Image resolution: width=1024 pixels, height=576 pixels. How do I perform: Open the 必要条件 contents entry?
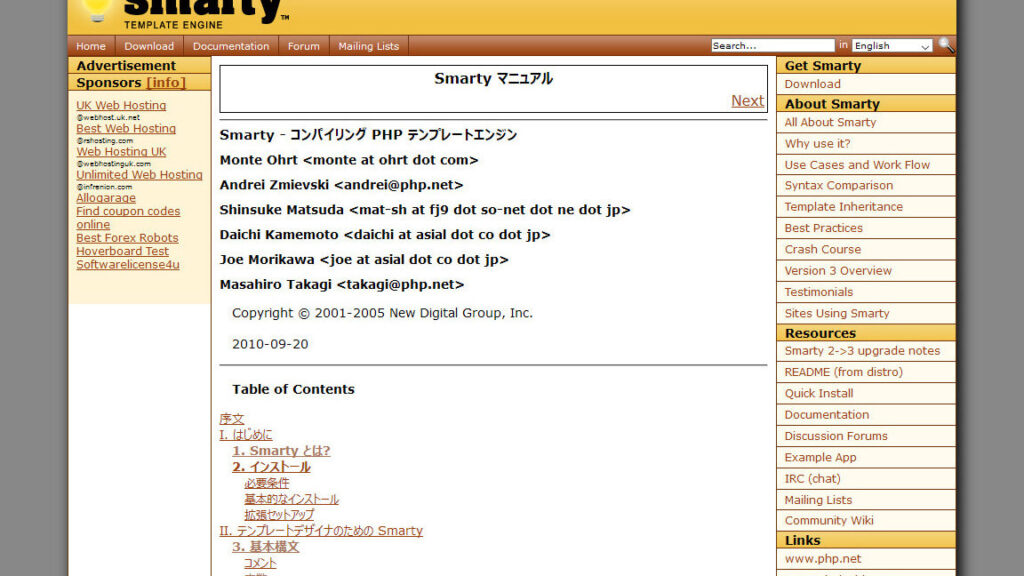(266, 483)
